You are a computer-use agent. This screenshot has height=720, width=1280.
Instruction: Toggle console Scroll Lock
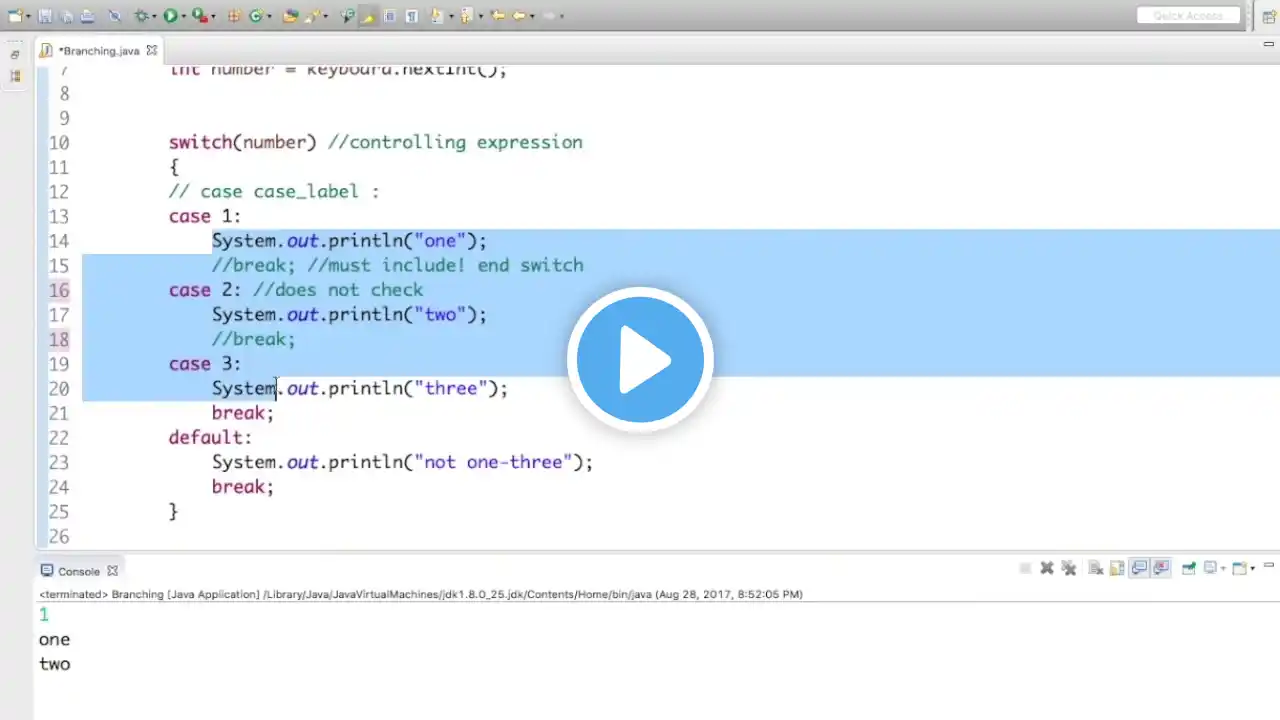1117,568
